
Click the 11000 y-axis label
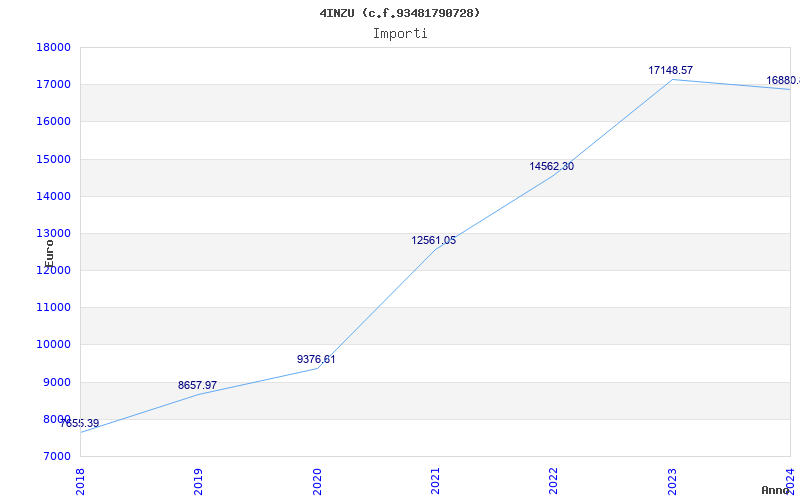53,308
